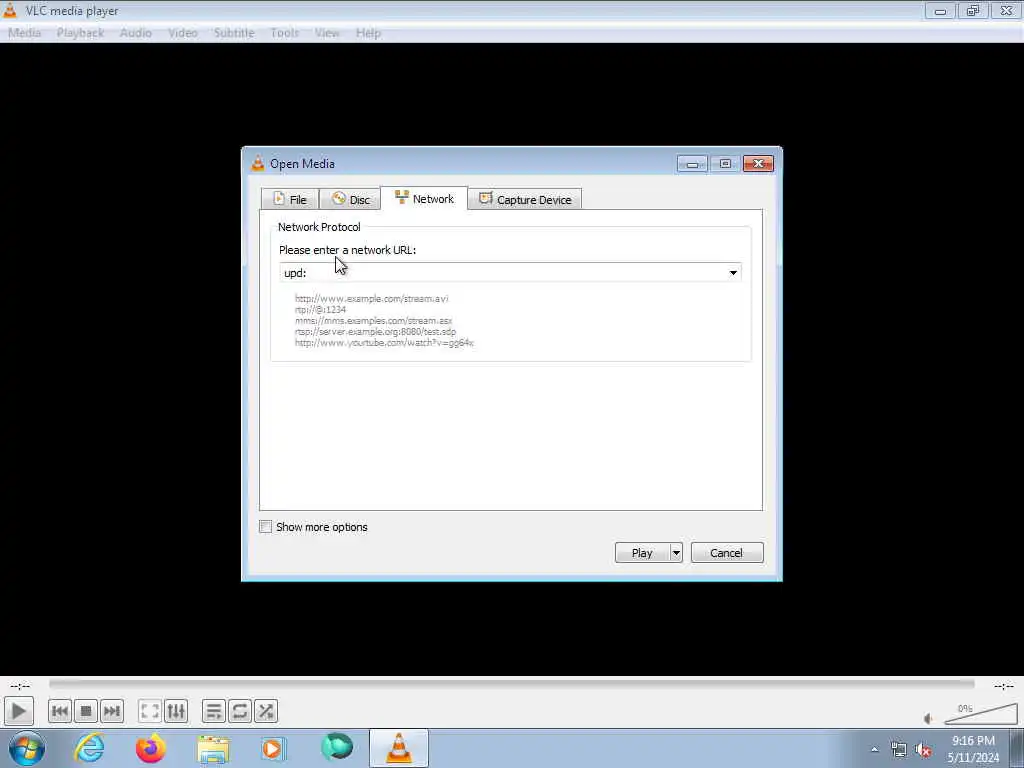Screen dimensions: 1024x768
Task: Cancel the Open Media dialog
Action: click(x=726, y=553)
